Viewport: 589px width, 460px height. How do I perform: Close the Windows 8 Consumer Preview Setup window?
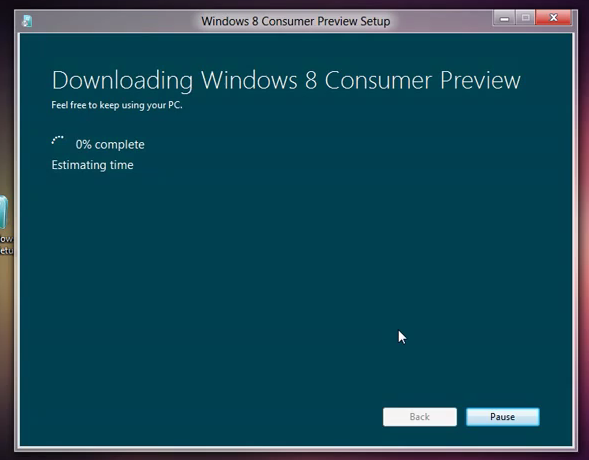[553, 18]
